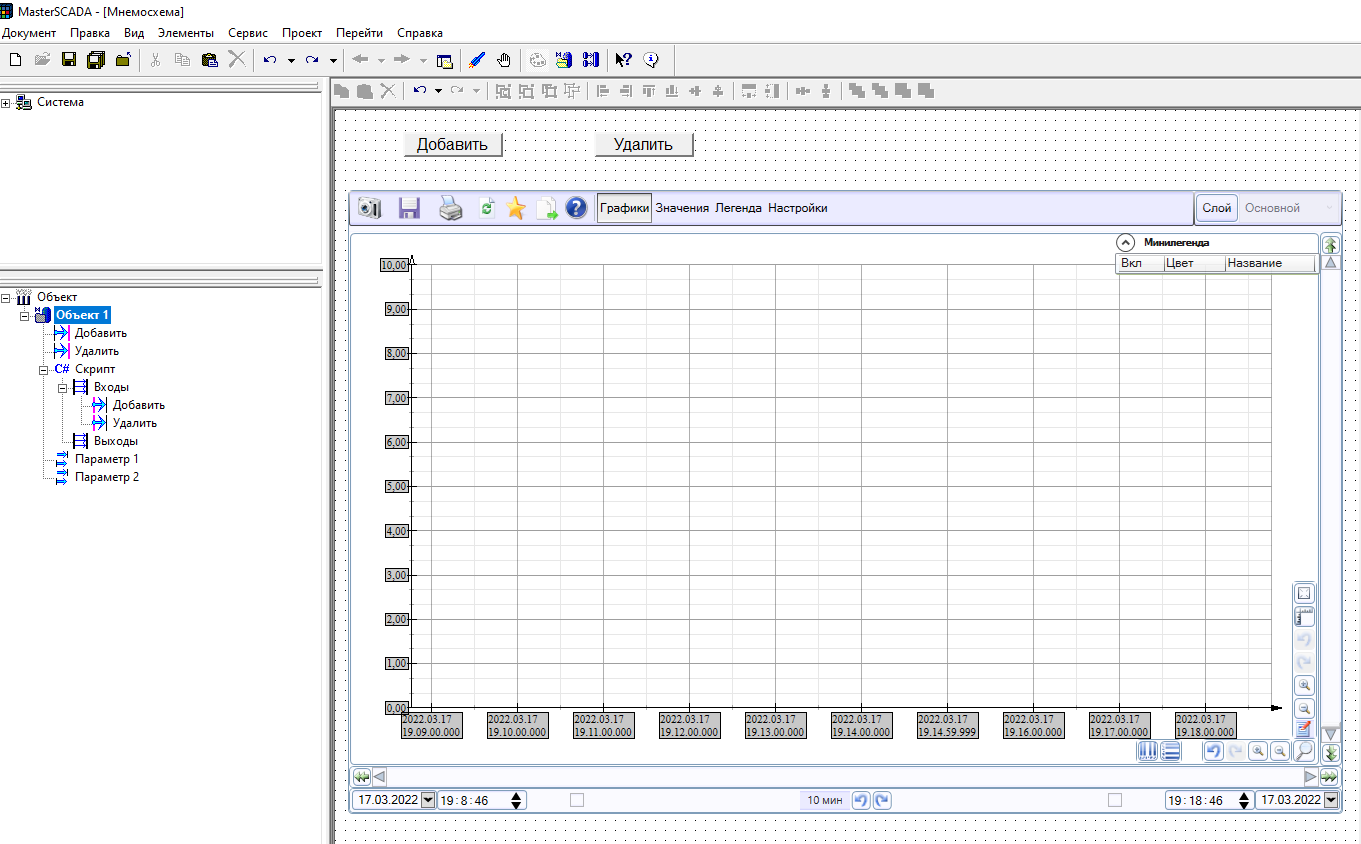Switch to the Значения tab
The image size is (1361, 844).
[682, 208]
